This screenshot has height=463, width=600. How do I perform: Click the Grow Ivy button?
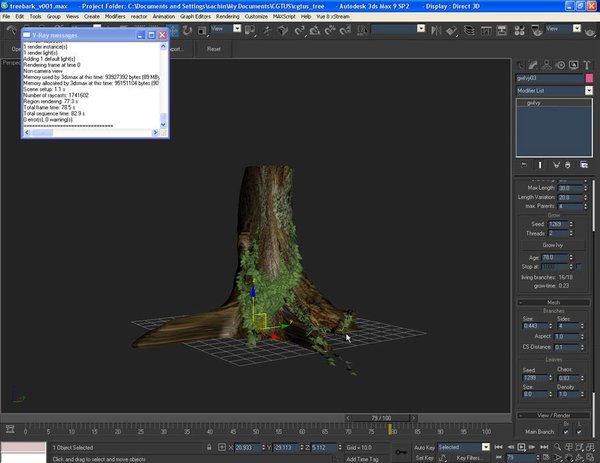coord(553,244)
